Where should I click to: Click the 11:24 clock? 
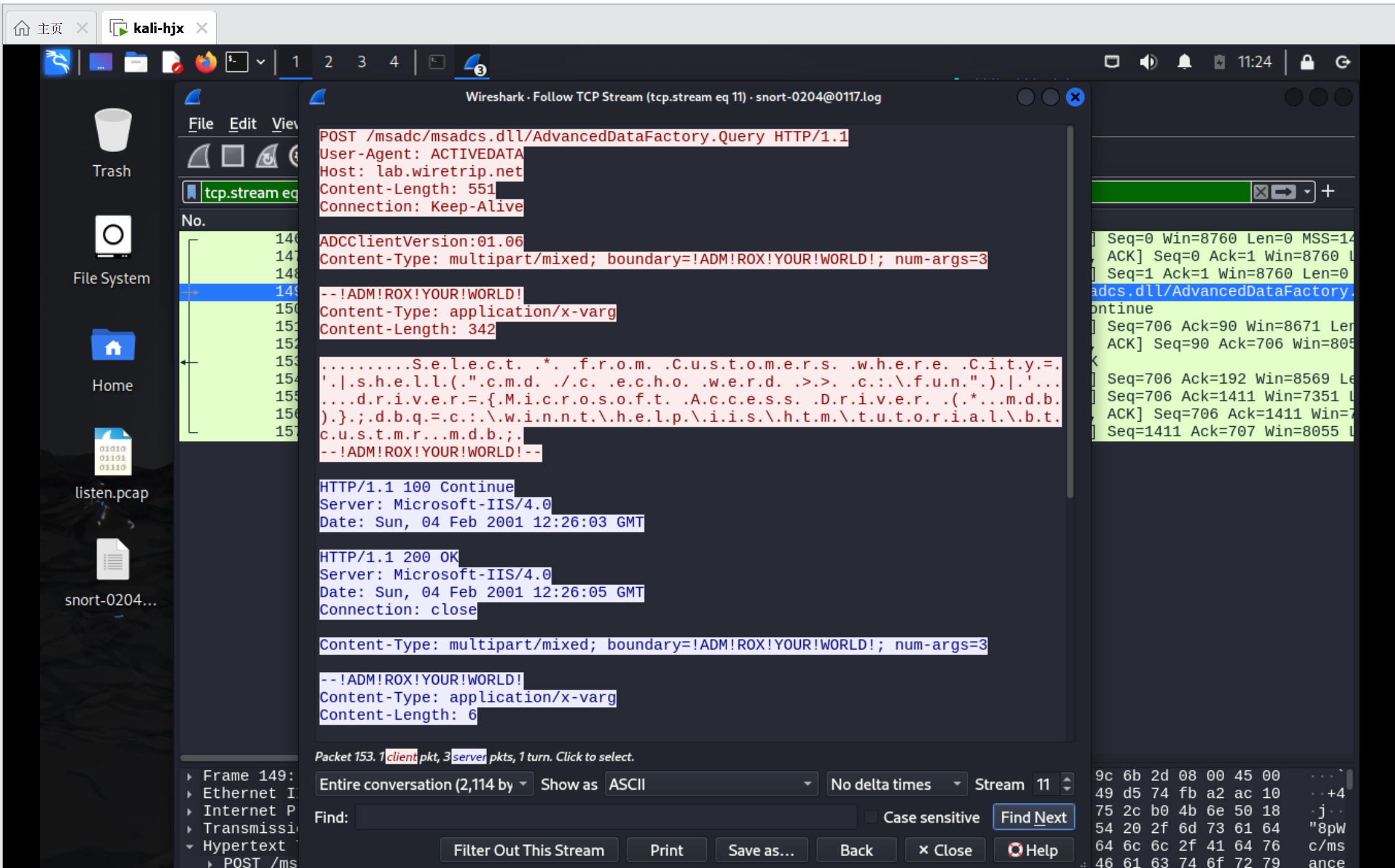(1255, 62)
